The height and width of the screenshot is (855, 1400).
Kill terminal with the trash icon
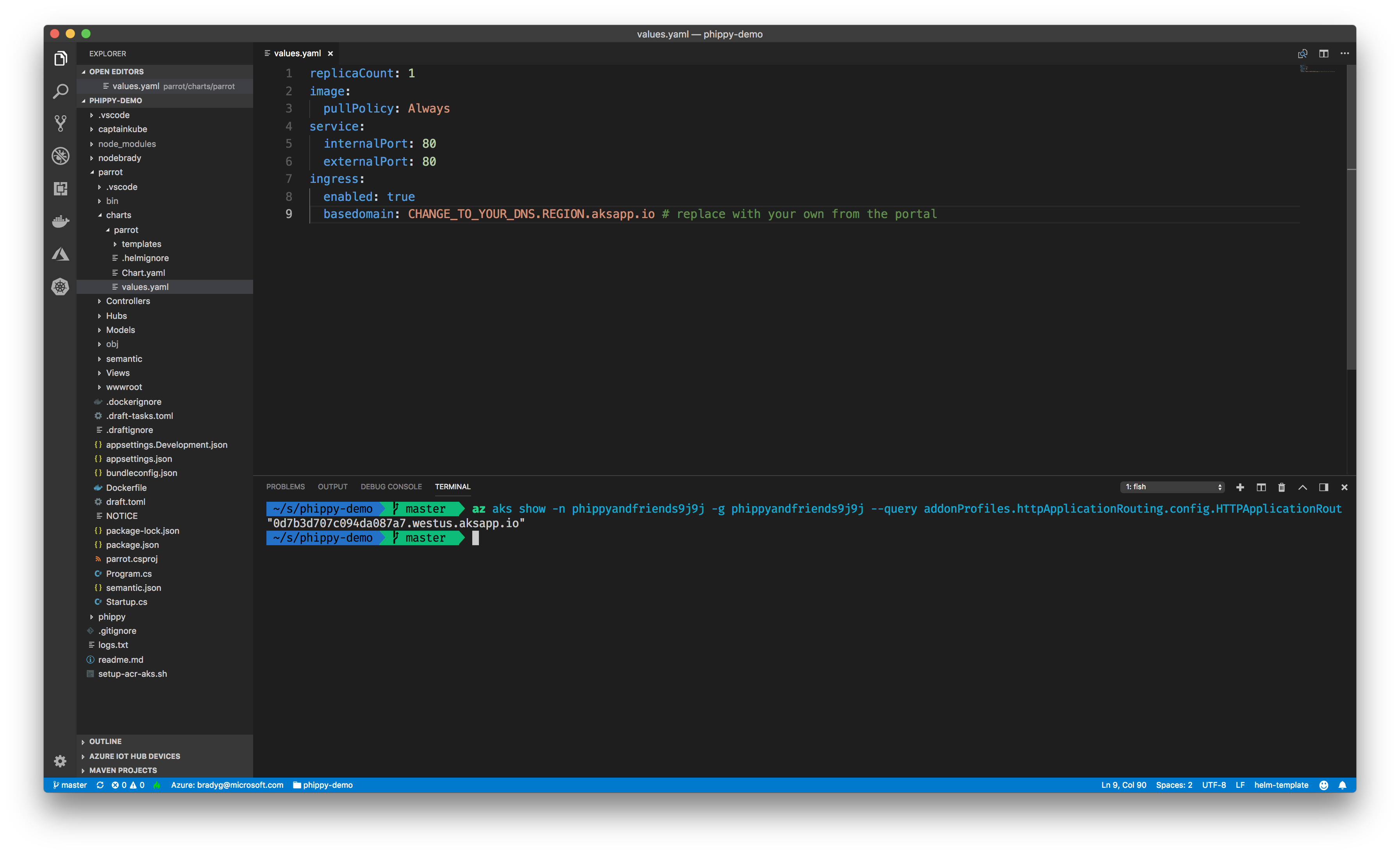[x=1281, y=487]
